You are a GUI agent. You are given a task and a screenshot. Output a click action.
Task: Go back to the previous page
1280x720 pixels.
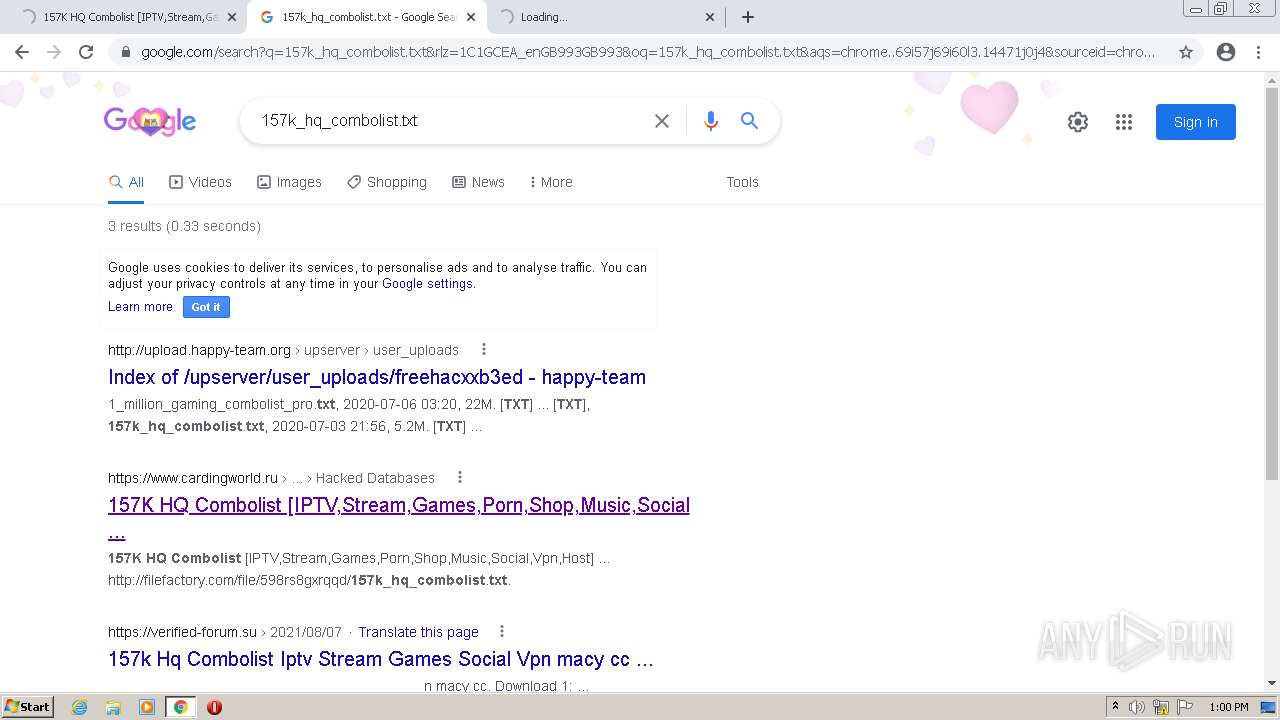click(22, 52)
